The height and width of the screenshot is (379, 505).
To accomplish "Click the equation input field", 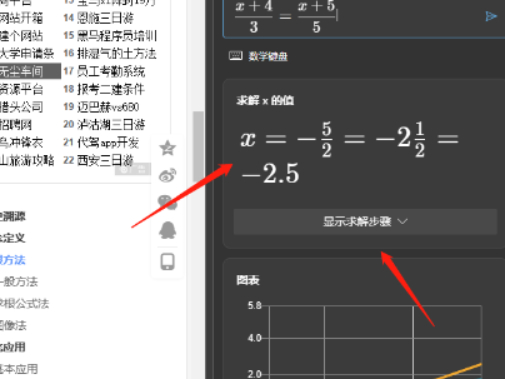I will 363,18.
